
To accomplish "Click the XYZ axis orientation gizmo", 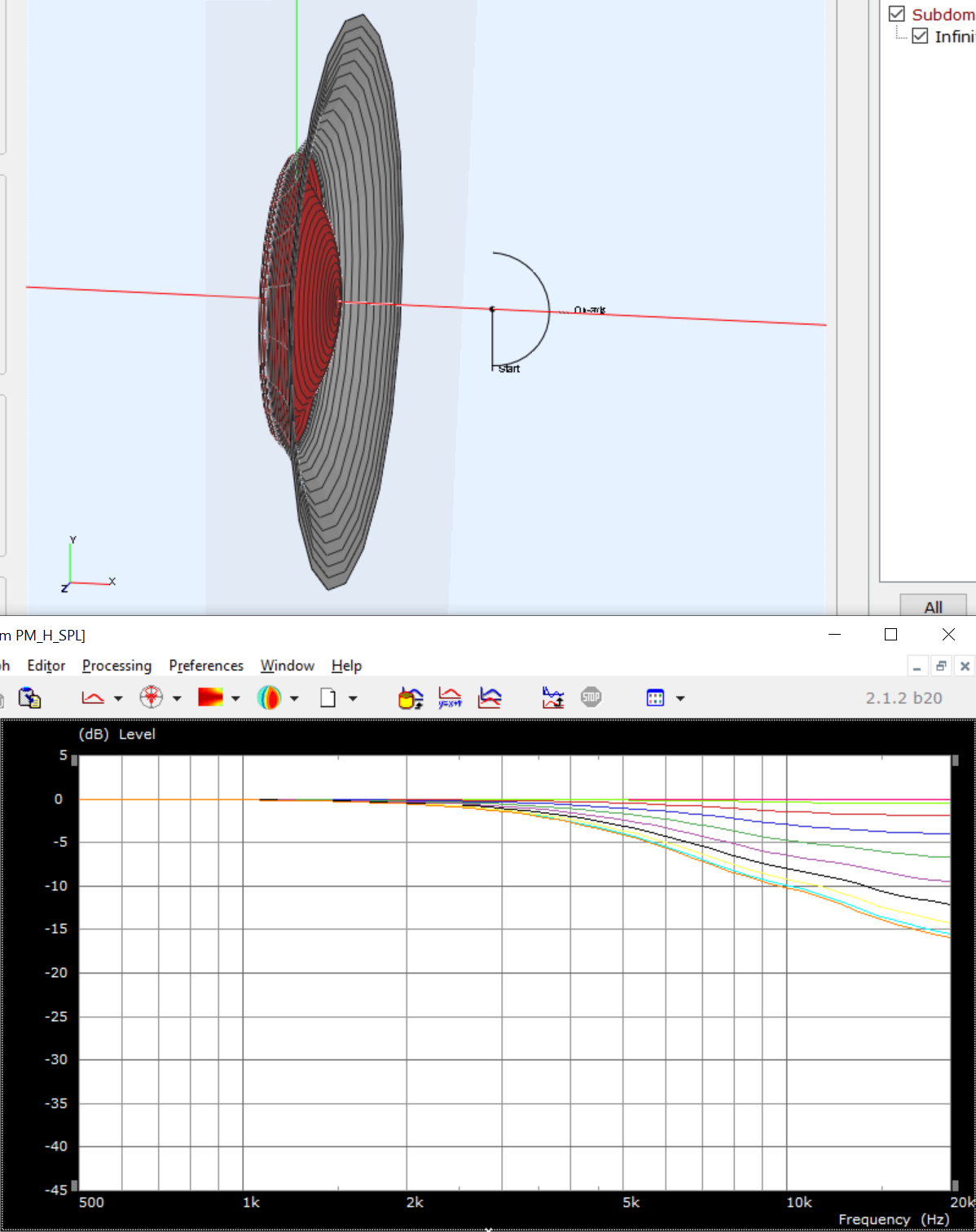I will click(88, 564).
